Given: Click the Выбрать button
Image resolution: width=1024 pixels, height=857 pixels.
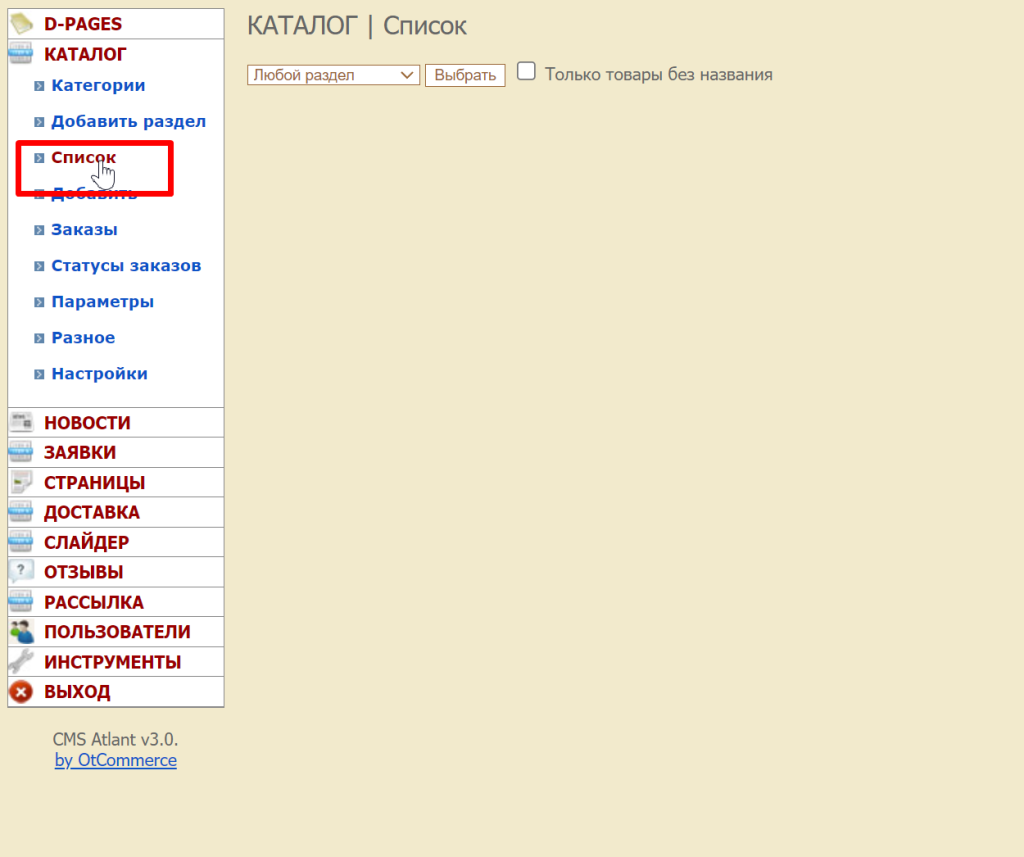Looking at the screenshot, I should (x=465, y=75).
